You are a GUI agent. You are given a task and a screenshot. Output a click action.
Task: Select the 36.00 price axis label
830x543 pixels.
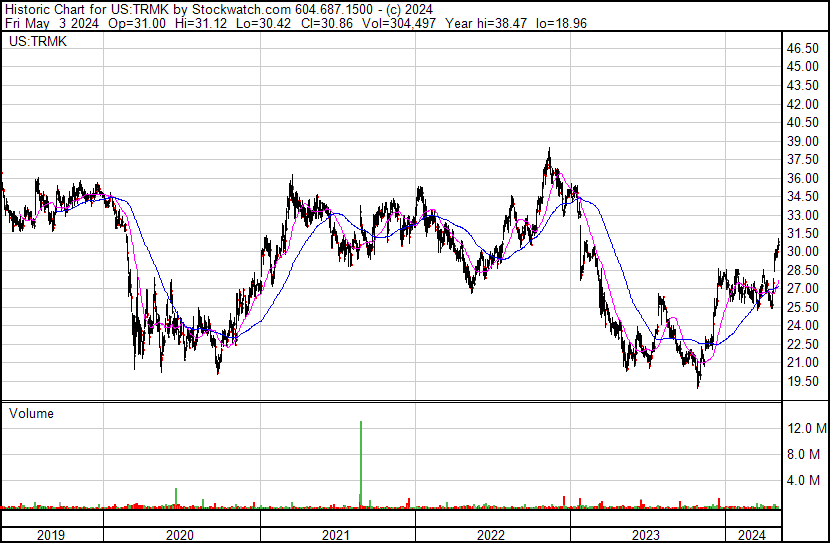click(803, 178)
